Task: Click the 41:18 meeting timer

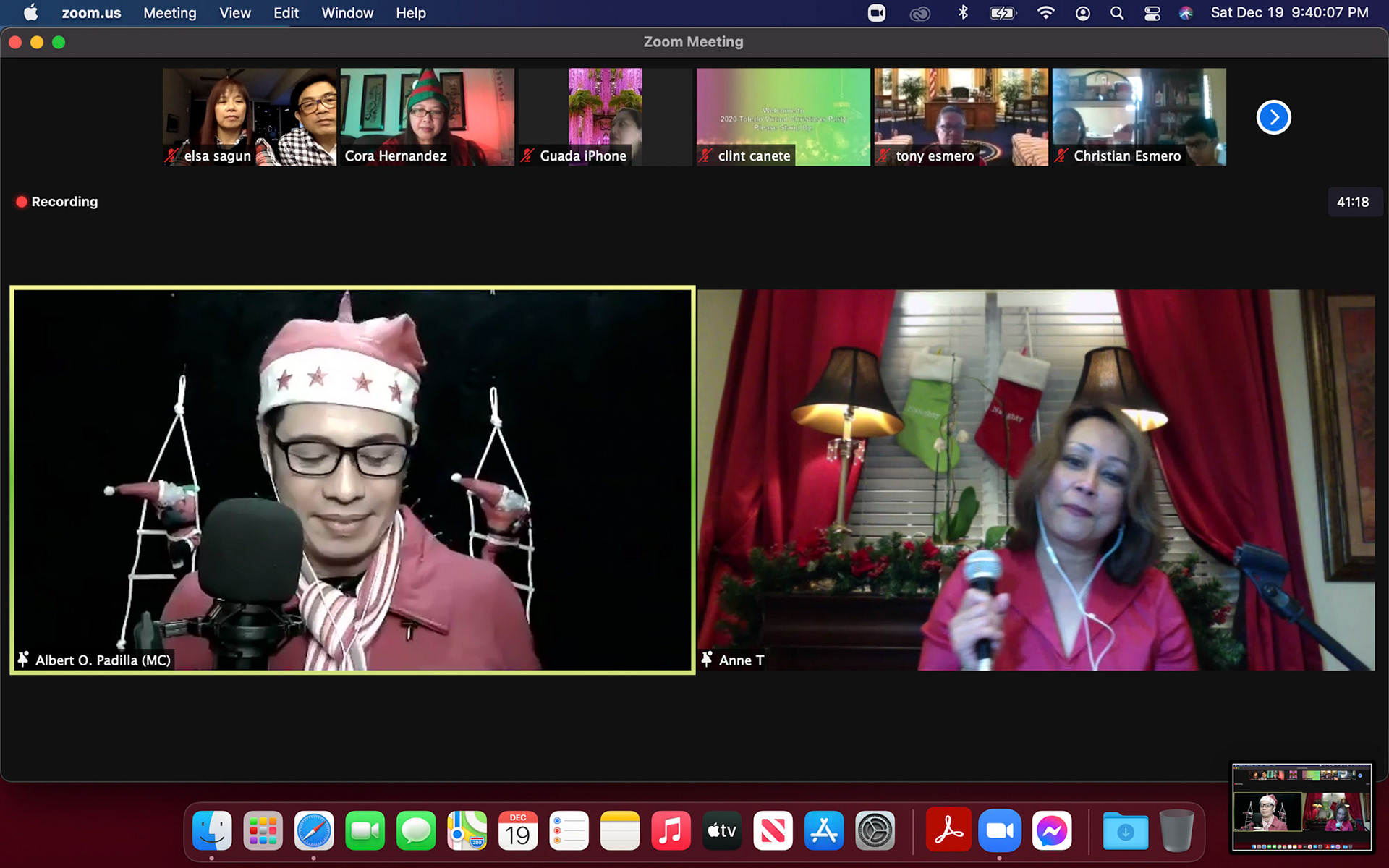Action: coord(1352,202)
